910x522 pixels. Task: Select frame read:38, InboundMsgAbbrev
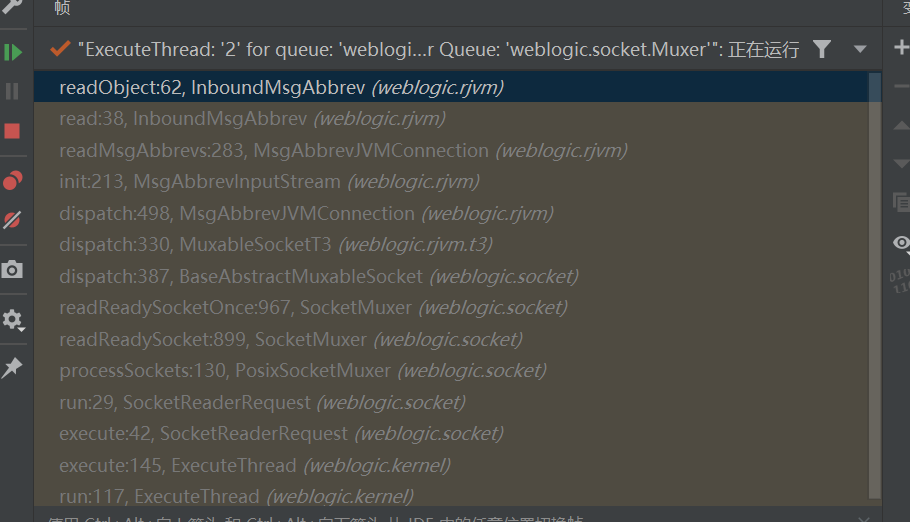(452, 118)
